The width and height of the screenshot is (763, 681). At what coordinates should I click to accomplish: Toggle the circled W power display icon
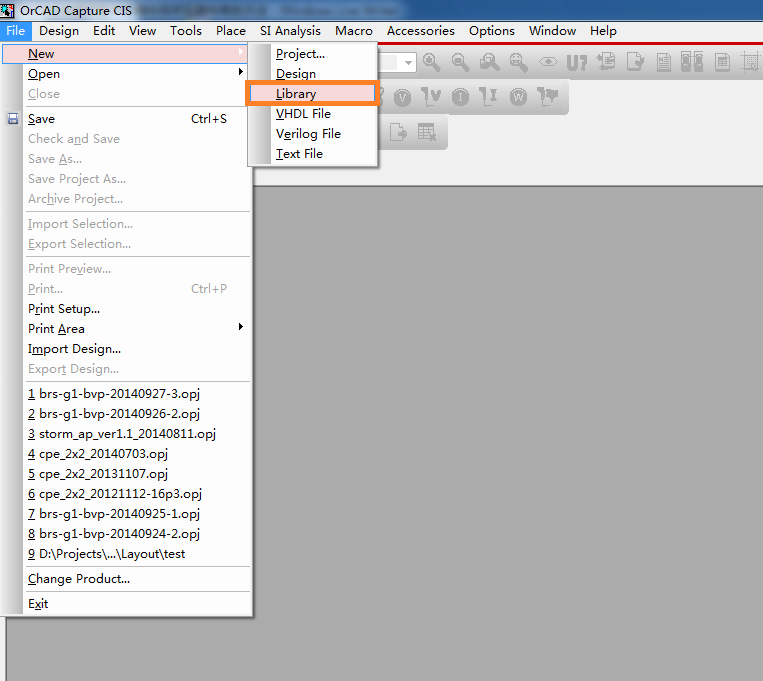click(x=518, y=97)
